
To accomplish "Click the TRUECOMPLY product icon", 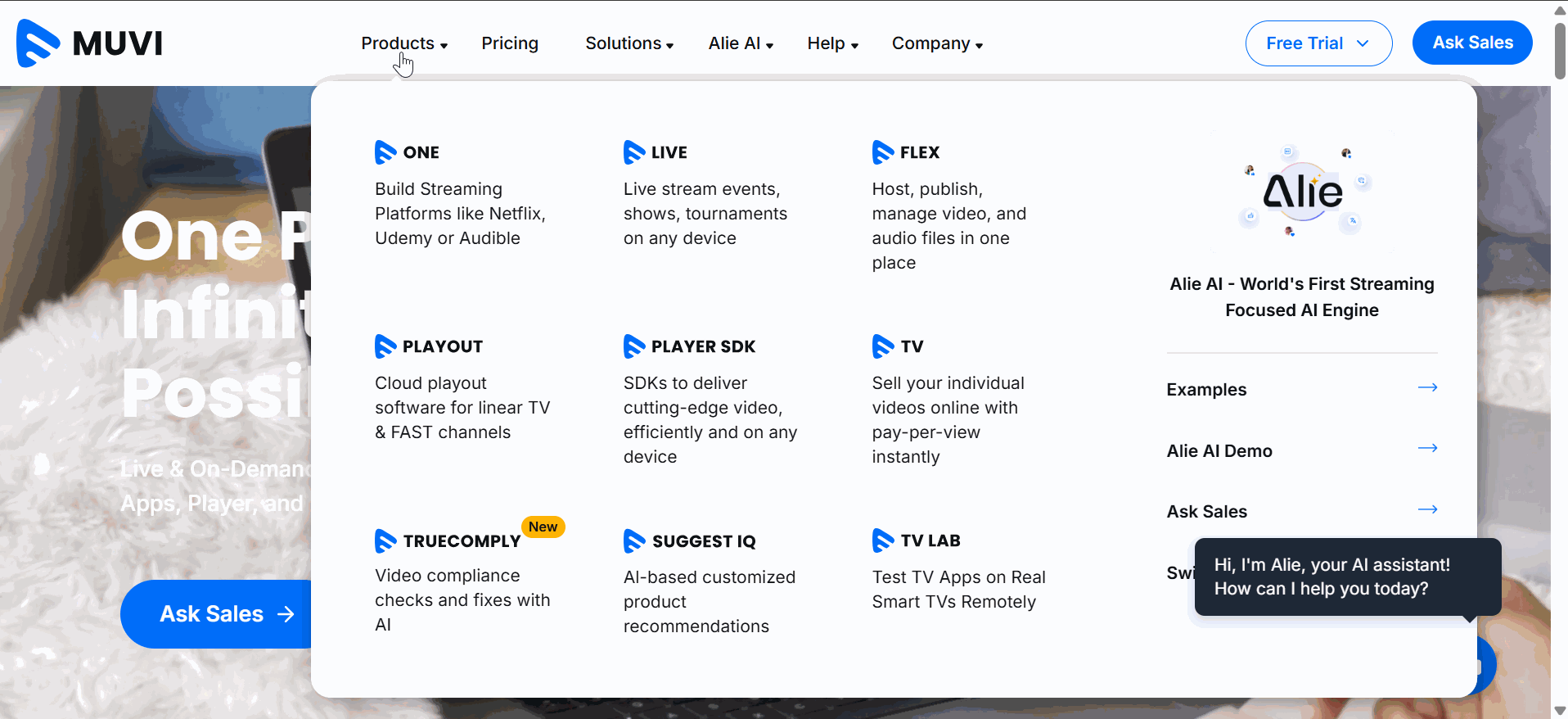I will point(385,540).
